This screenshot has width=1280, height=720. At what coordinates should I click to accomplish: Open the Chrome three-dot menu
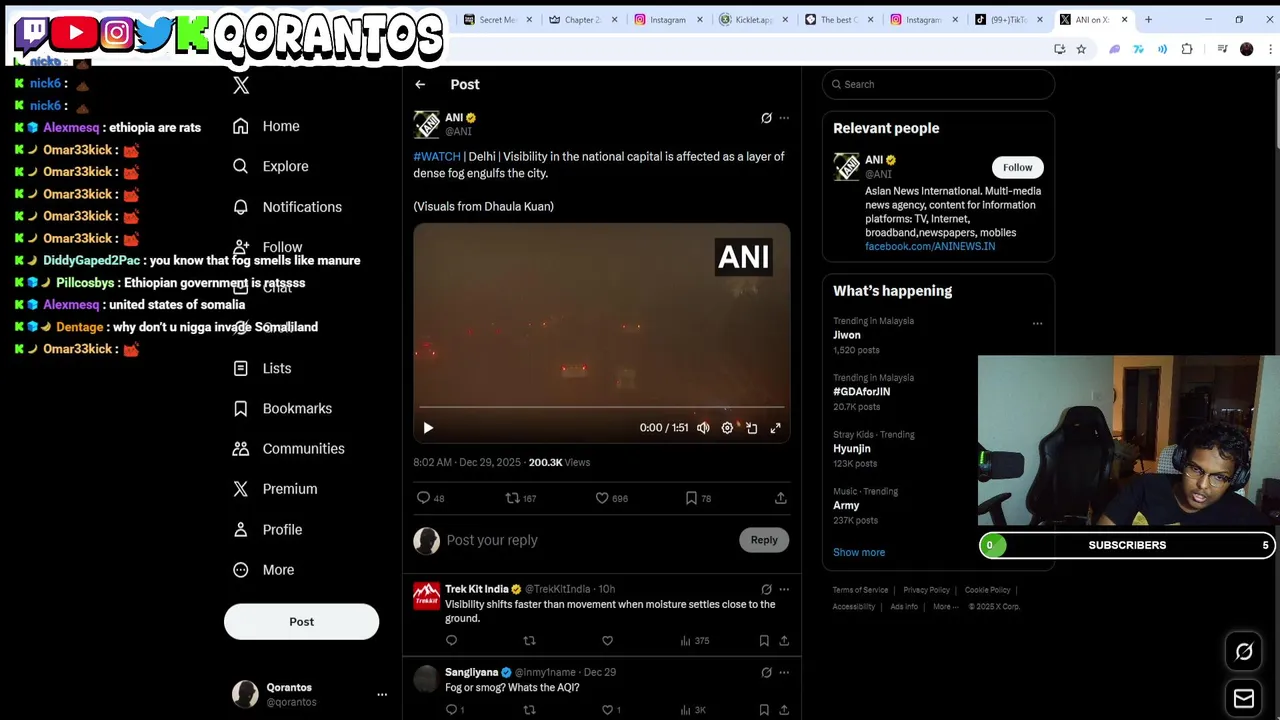point(1270,49)
